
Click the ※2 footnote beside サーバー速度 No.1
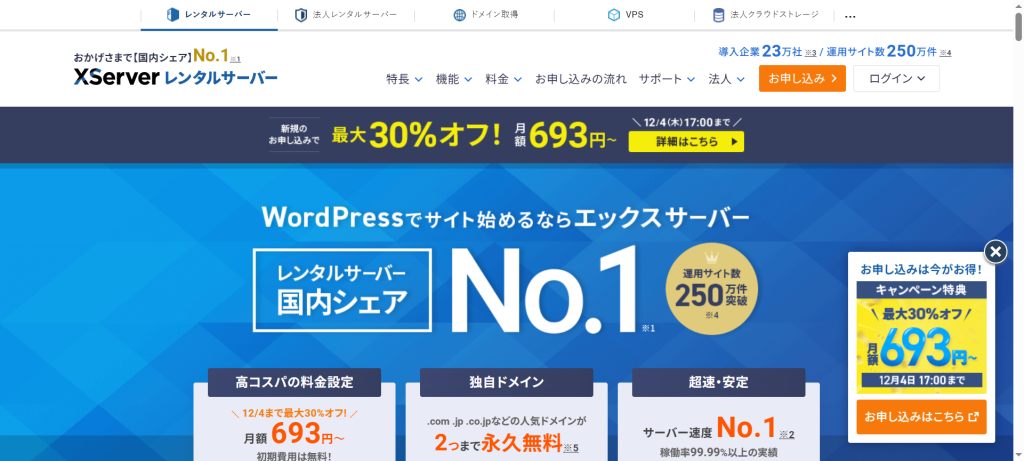coord(787,434)
